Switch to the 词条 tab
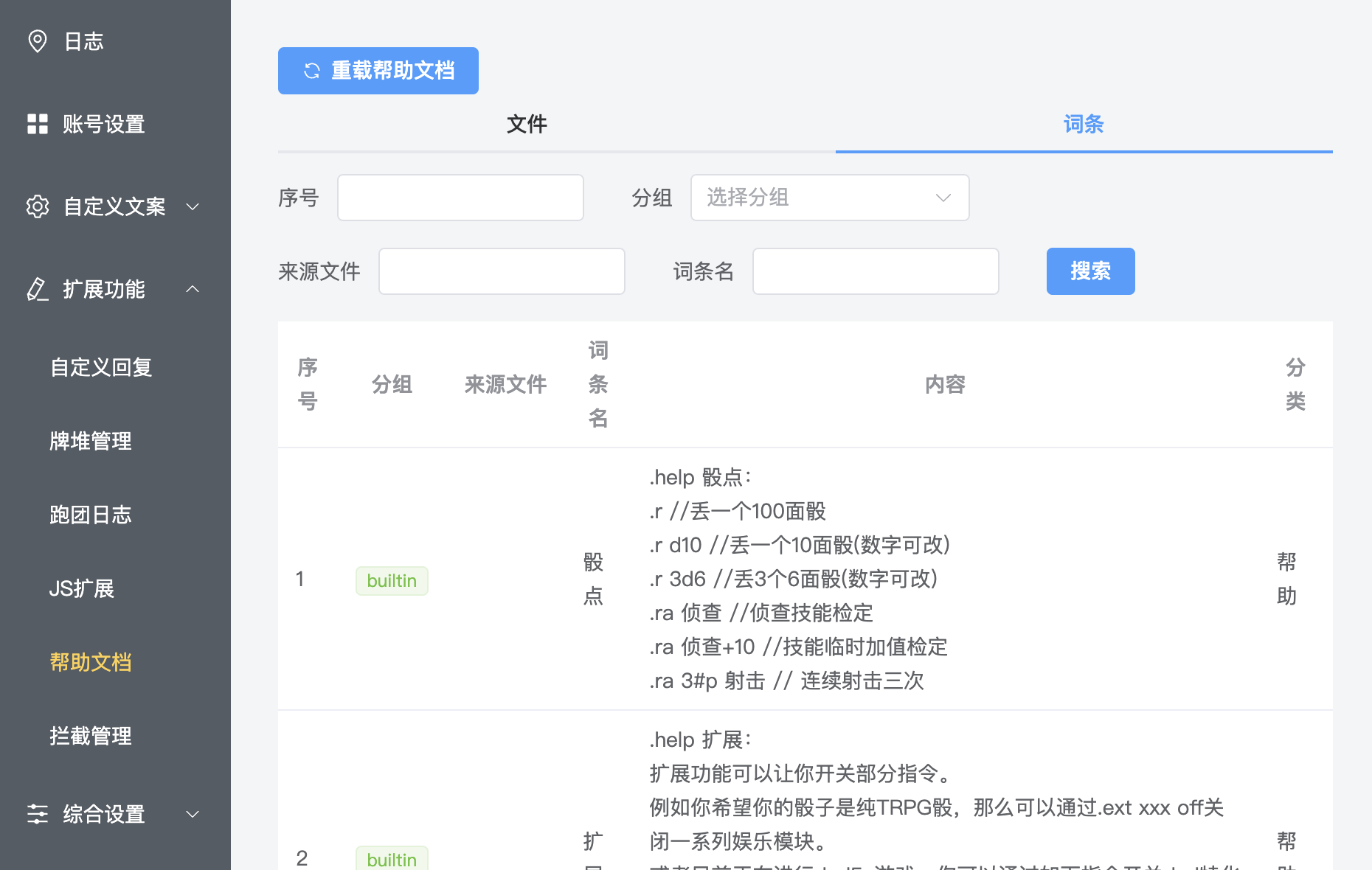1372x870 pixels. coord(1083,124)
